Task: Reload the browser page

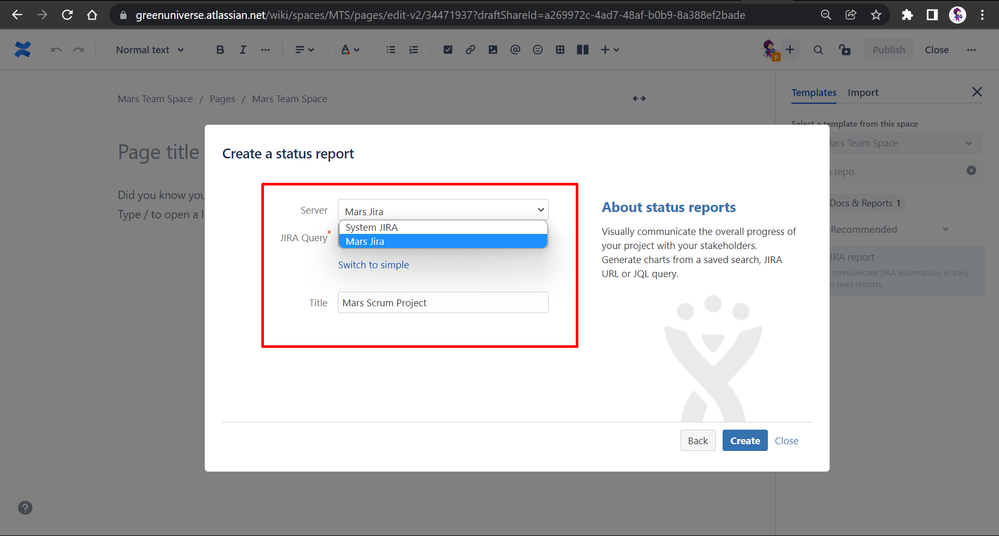Action: click(x=67, y=15)
